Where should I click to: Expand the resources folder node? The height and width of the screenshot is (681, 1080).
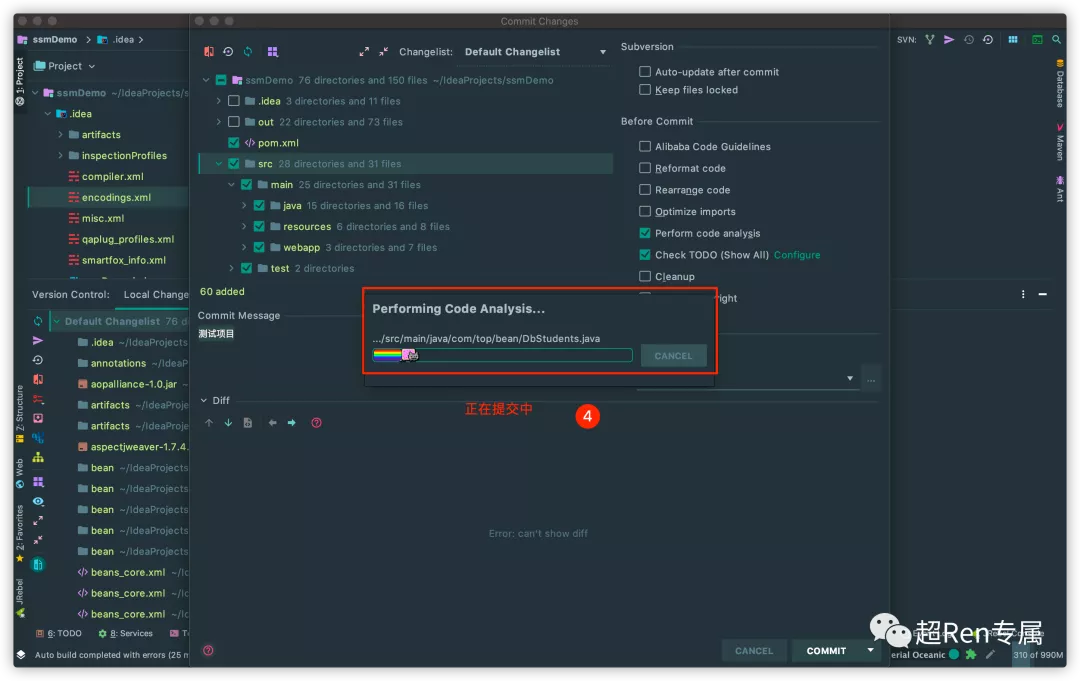click(244, 226)
